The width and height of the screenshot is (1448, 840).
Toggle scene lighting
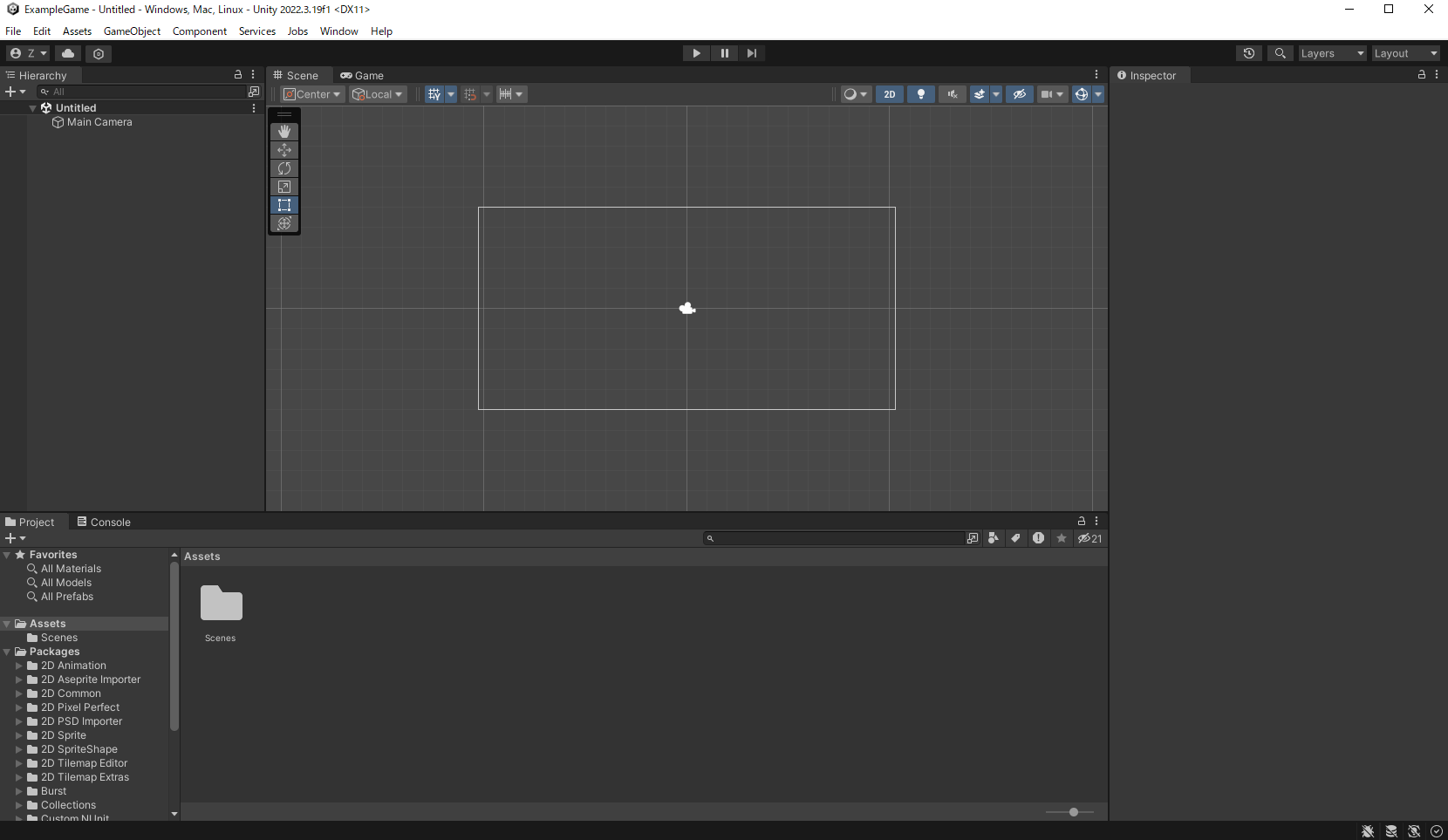[x=921, y=93]
